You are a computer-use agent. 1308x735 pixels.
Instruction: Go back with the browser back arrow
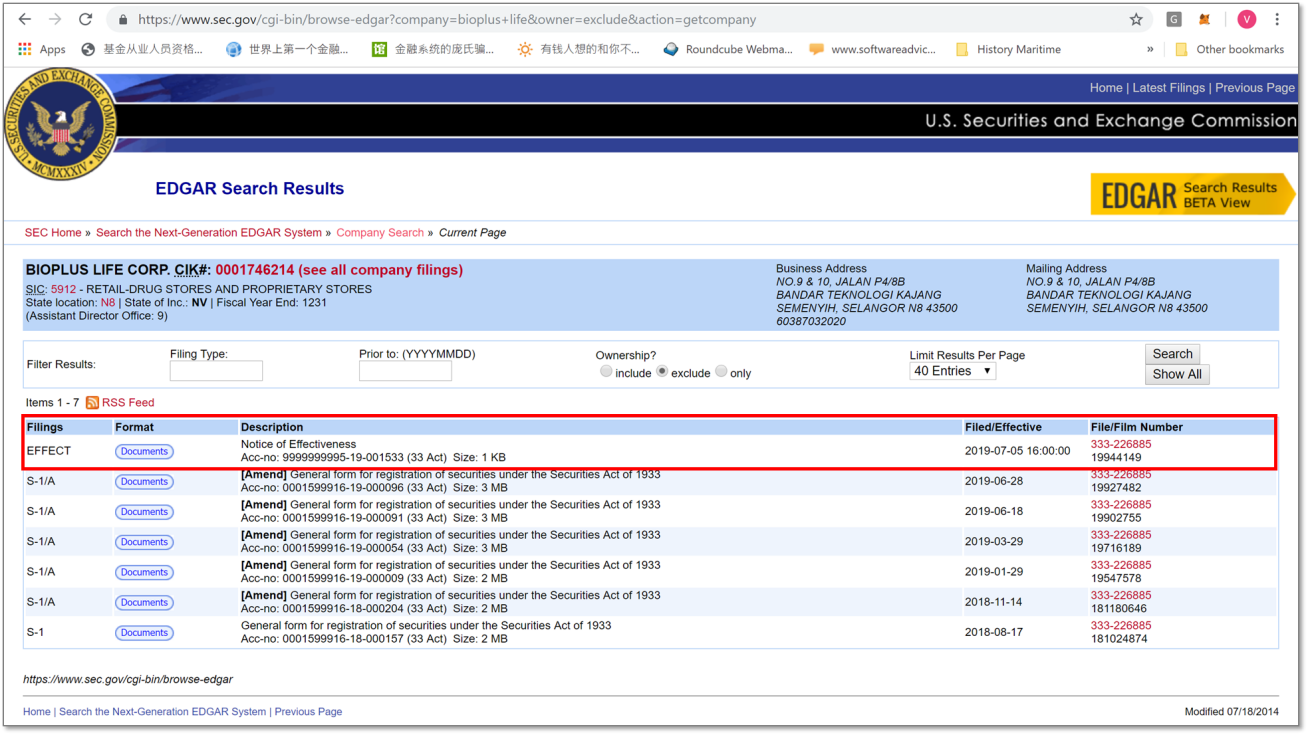point(25,19)
